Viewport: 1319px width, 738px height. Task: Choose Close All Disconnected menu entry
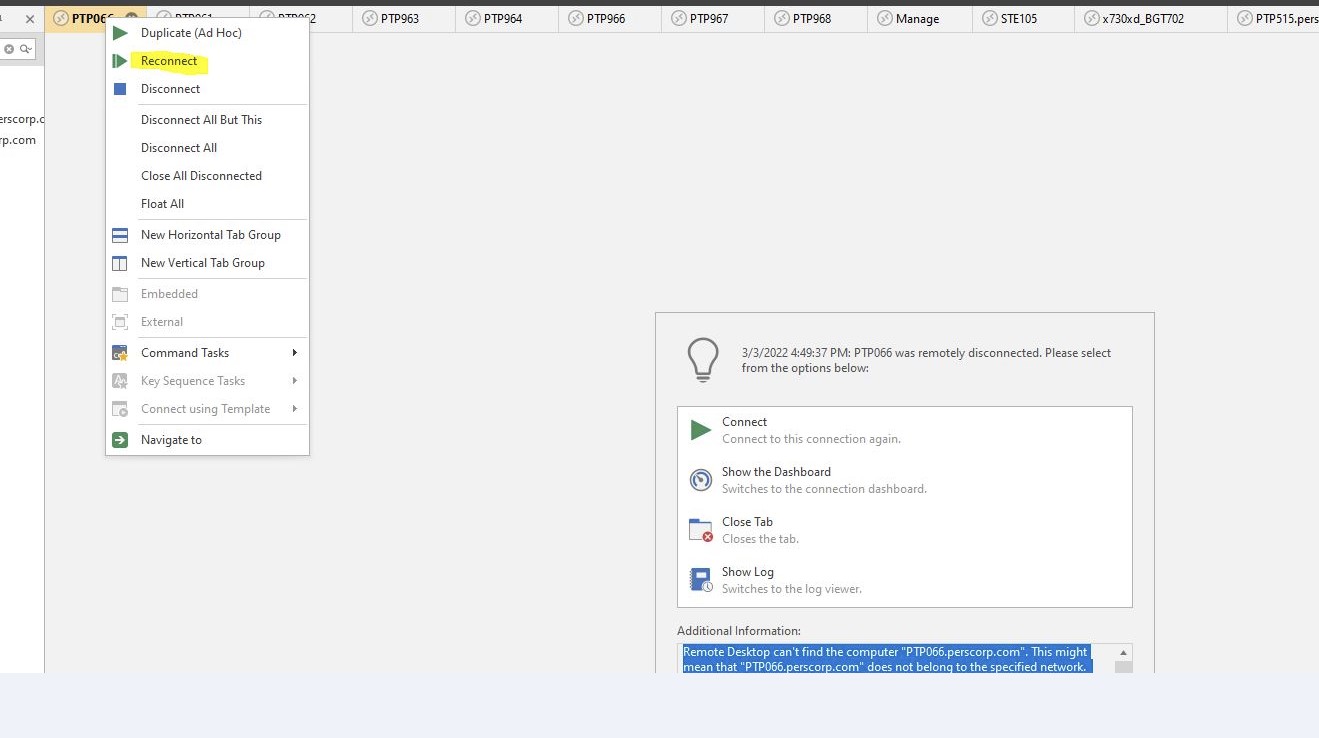click(201, 176)
